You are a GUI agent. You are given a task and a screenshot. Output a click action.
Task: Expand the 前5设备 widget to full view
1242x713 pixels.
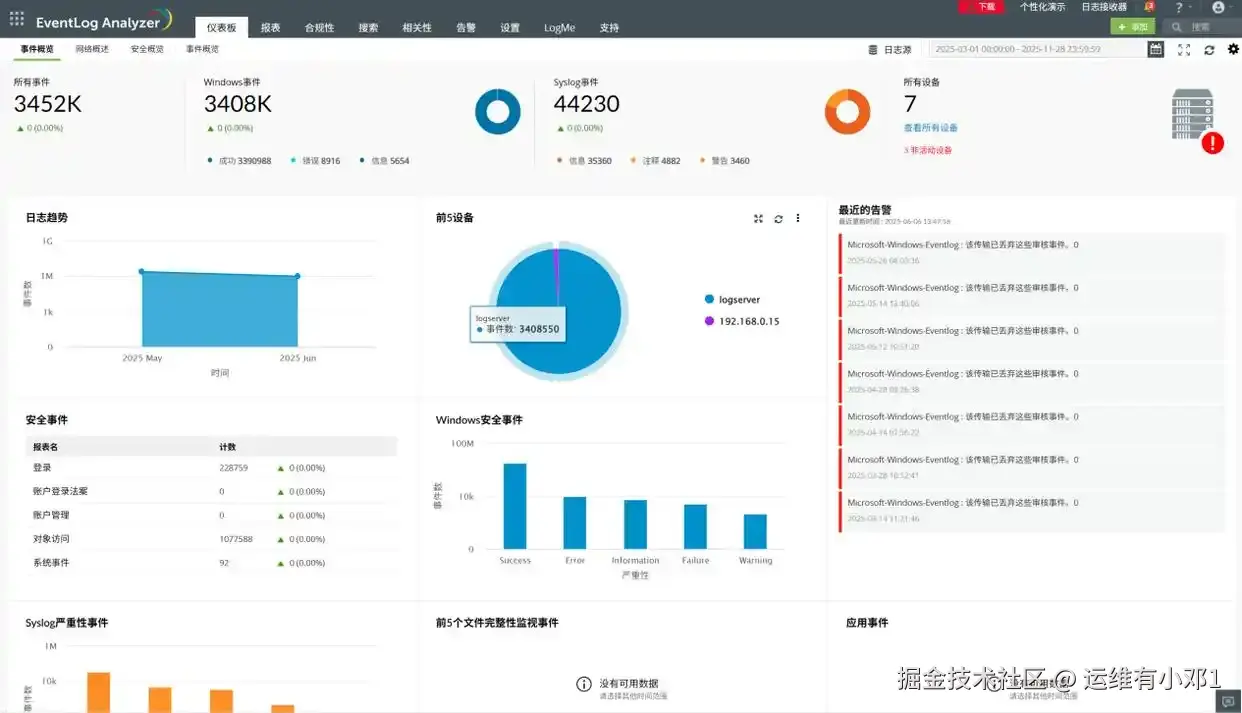pyautogui.click(x=758, y=218)
